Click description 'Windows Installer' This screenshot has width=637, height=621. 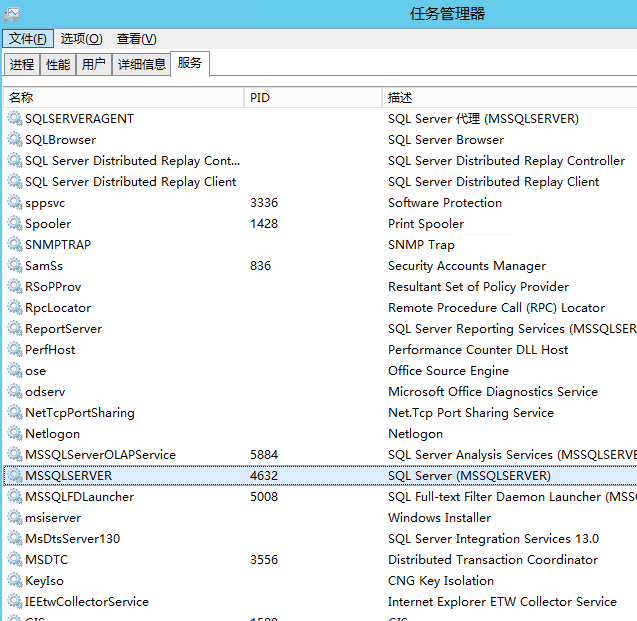point(440,517)
